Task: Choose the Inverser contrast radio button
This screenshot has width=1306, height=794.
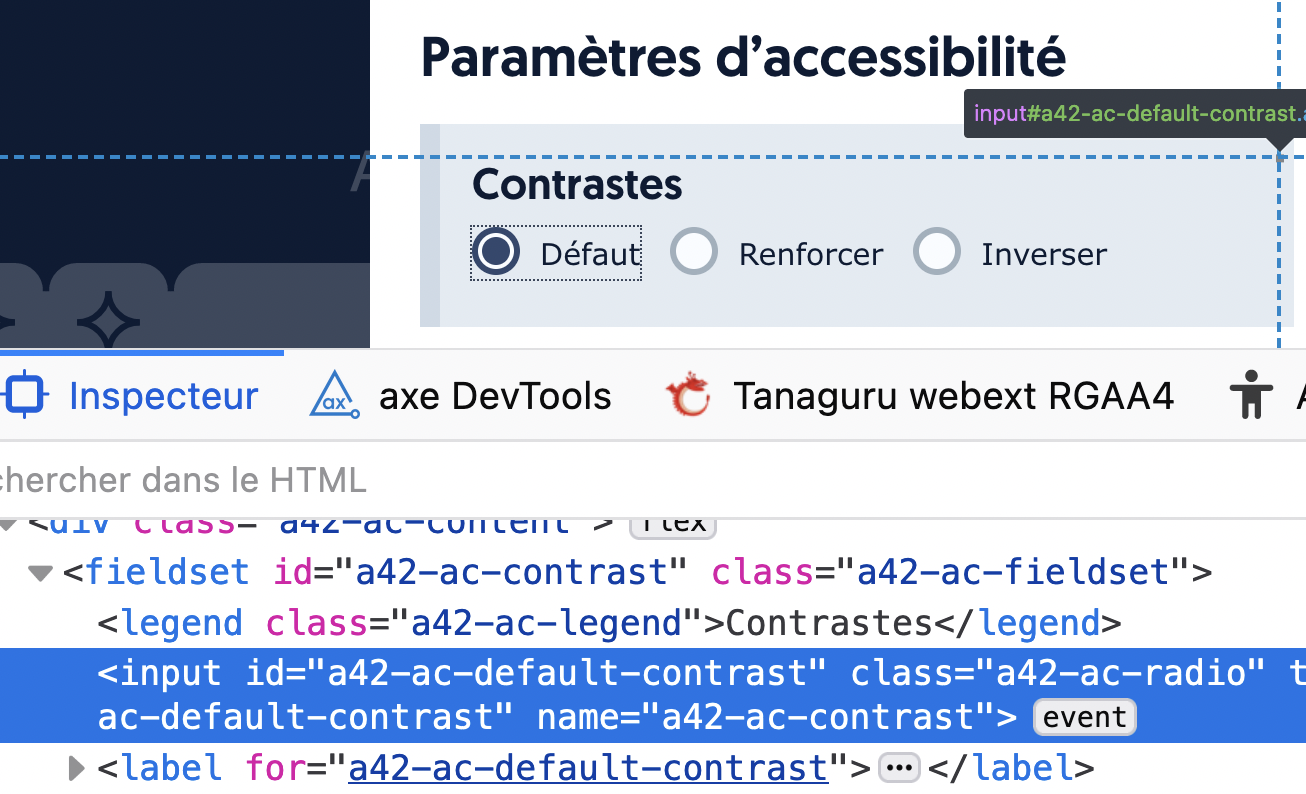Action: [937, 252]
